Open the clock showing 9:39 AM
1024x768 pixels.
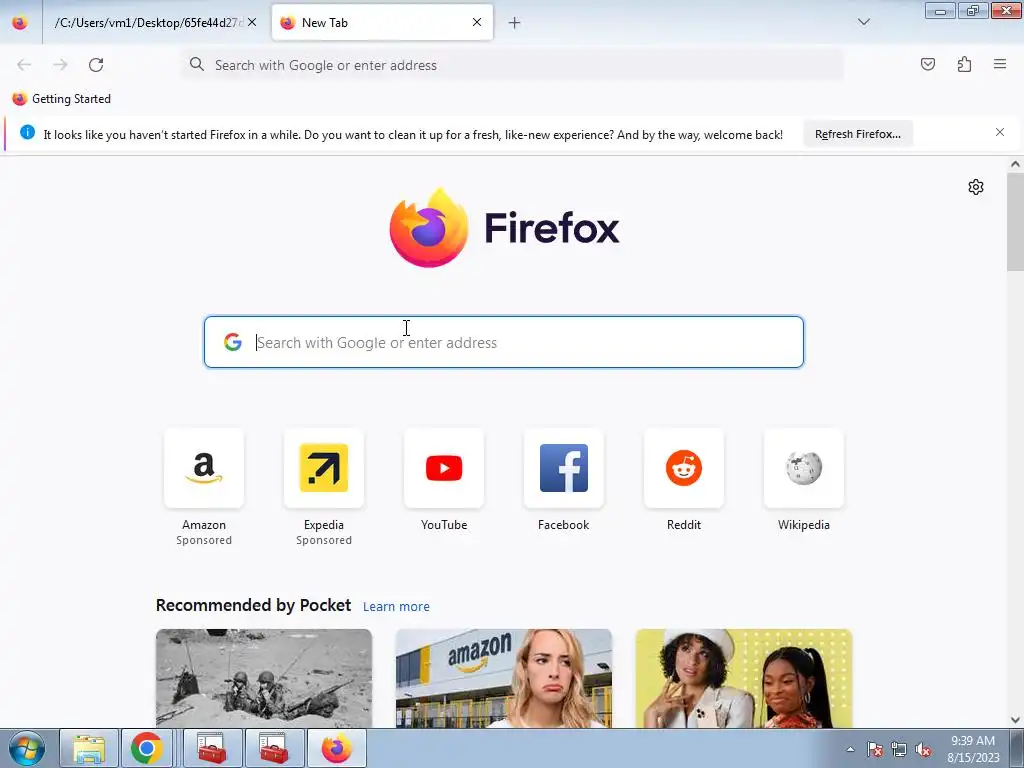tap(973, 749)
